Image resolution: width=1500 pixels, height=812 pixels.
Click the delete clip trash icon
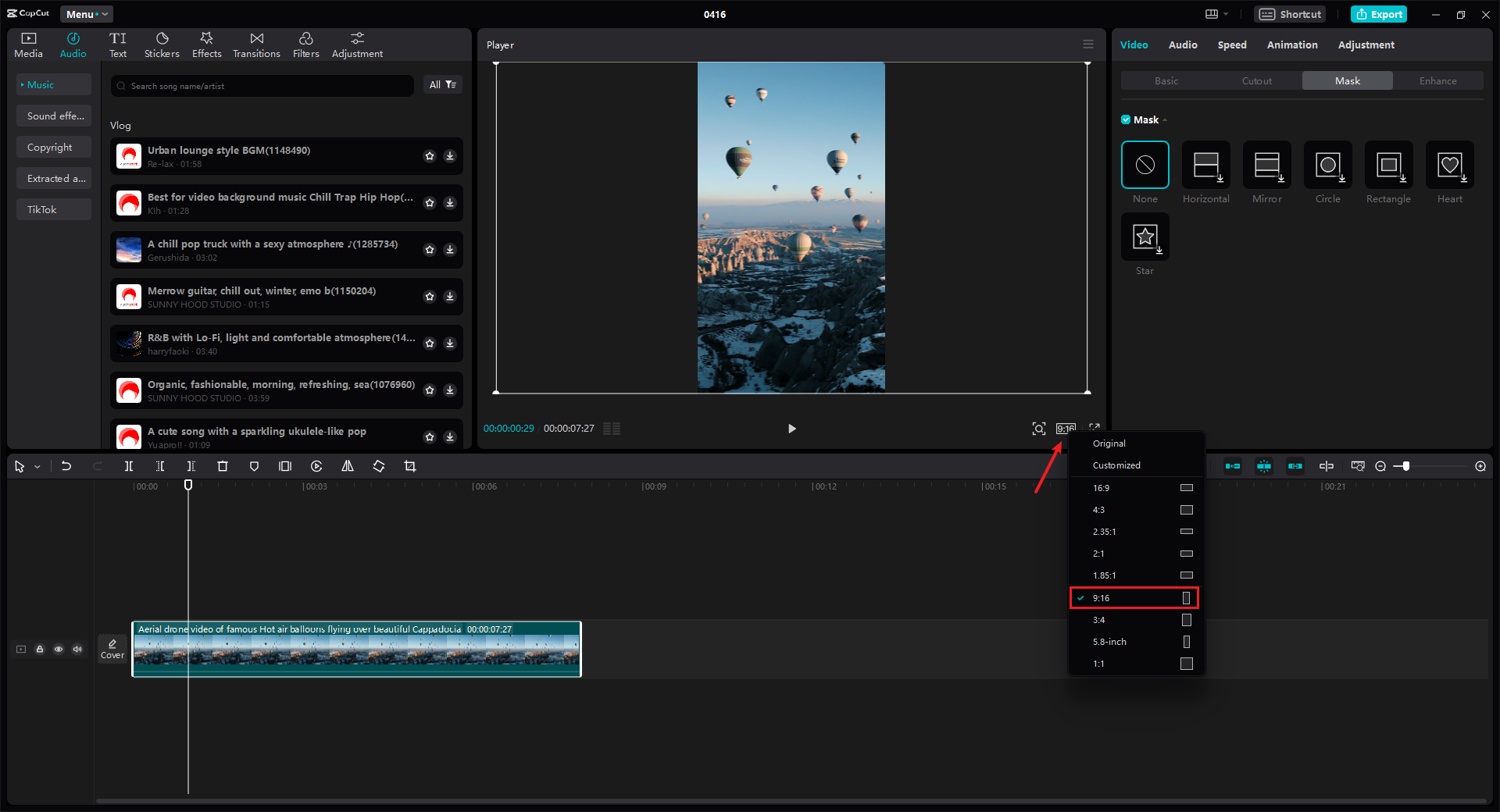(x=223, y=466)
